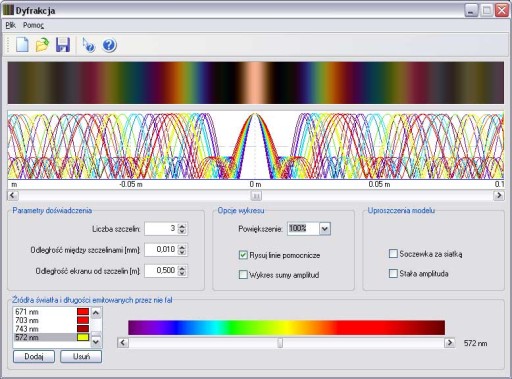
Task: Toggle the Rysuj linie pomocnicze checkbox
Action: coord(243,255)
